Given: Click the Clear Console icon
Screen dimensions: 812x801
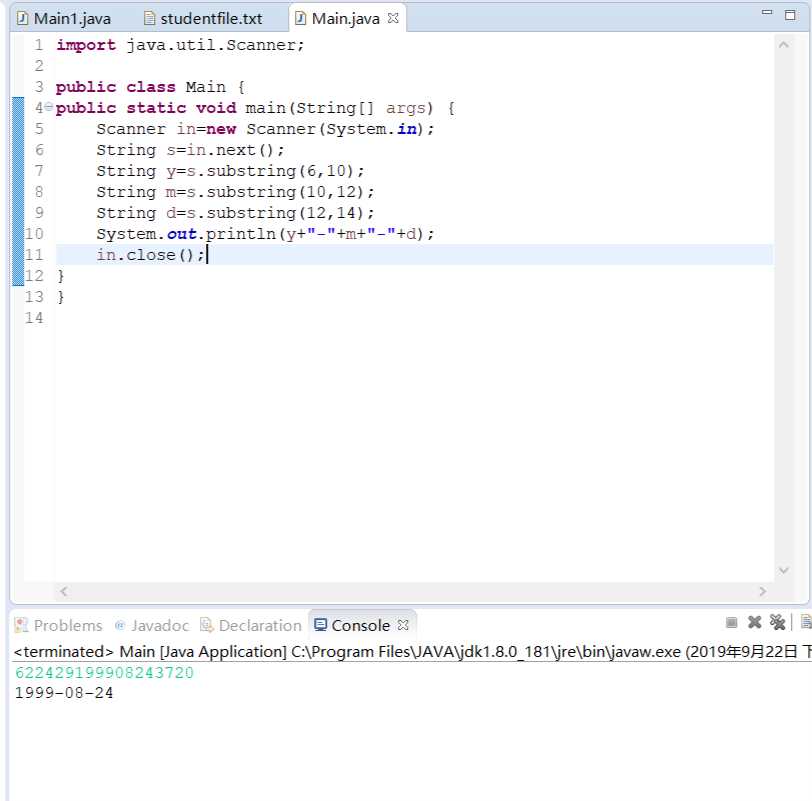Looking at the screenshot, I should pyautogui.click(x=806, y=622).
